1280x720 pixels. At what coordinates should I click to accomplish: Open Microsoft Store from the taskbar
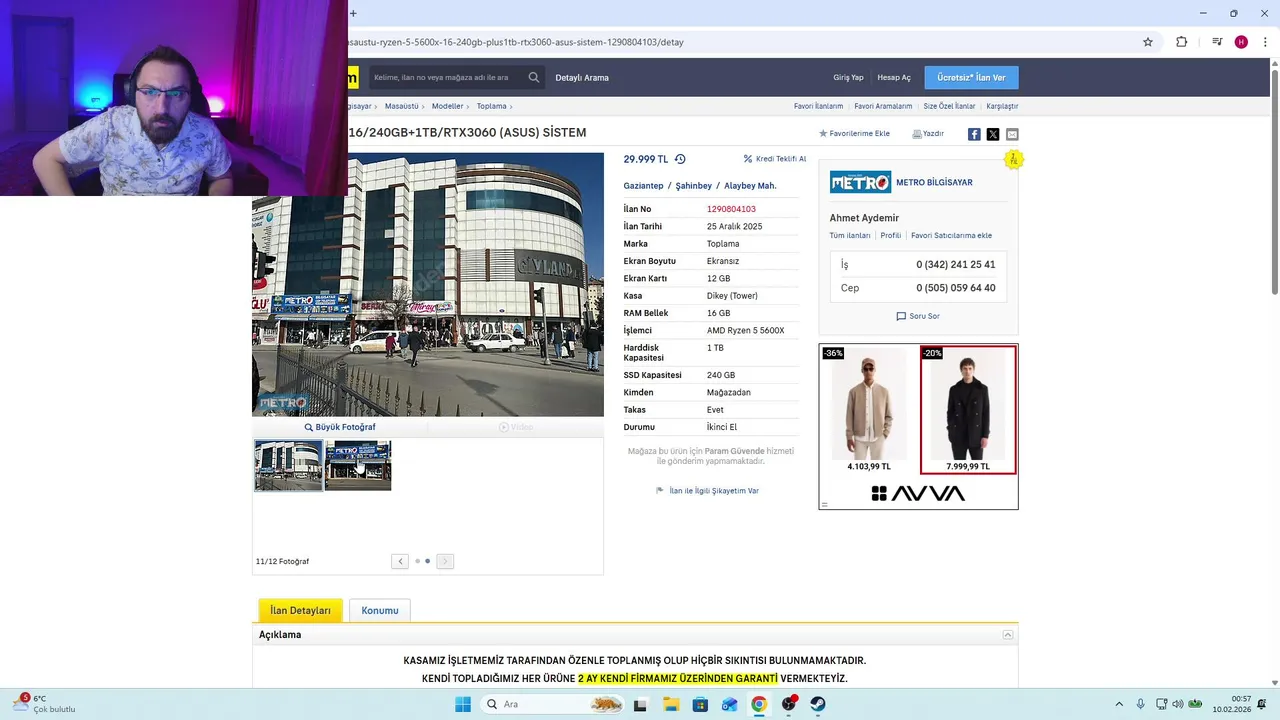point(700,704)
